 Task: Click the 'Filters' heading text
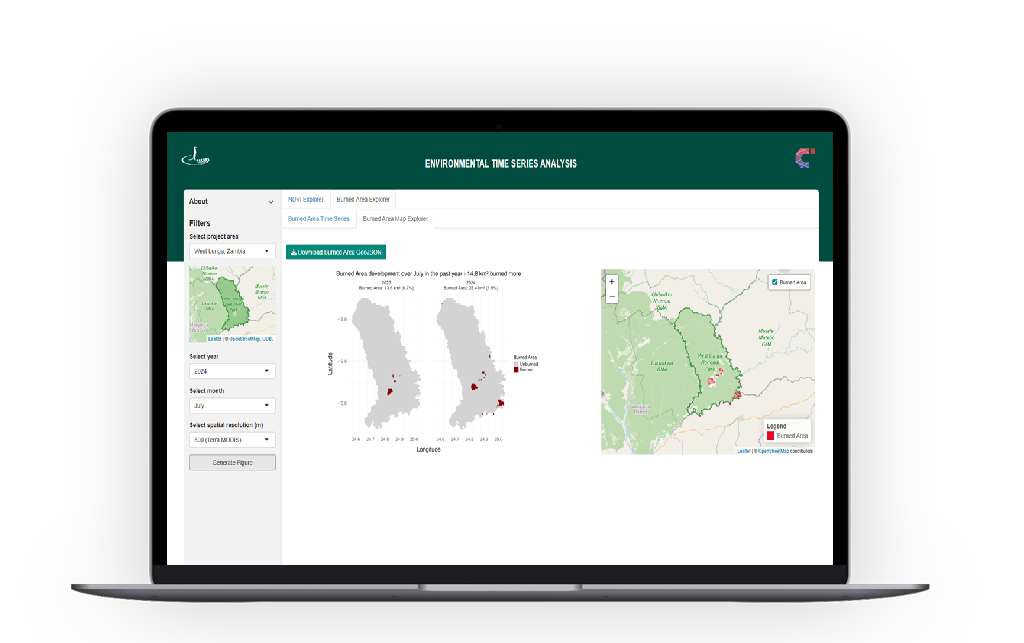click(x=200, y=223)
